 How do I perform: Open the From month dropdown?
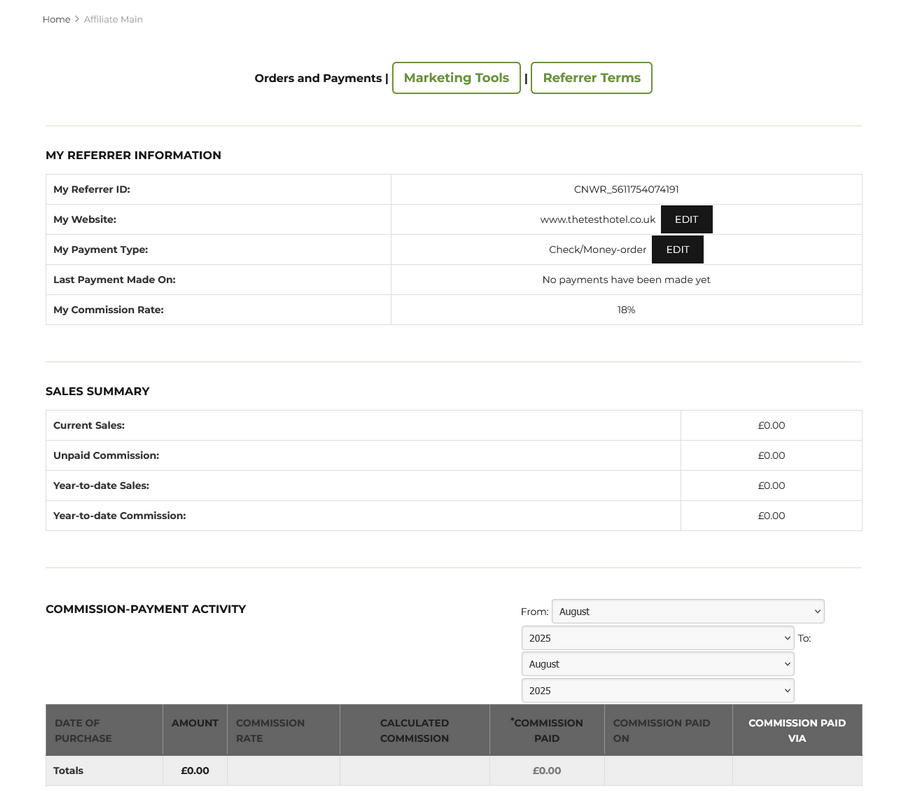click(688, 611)
